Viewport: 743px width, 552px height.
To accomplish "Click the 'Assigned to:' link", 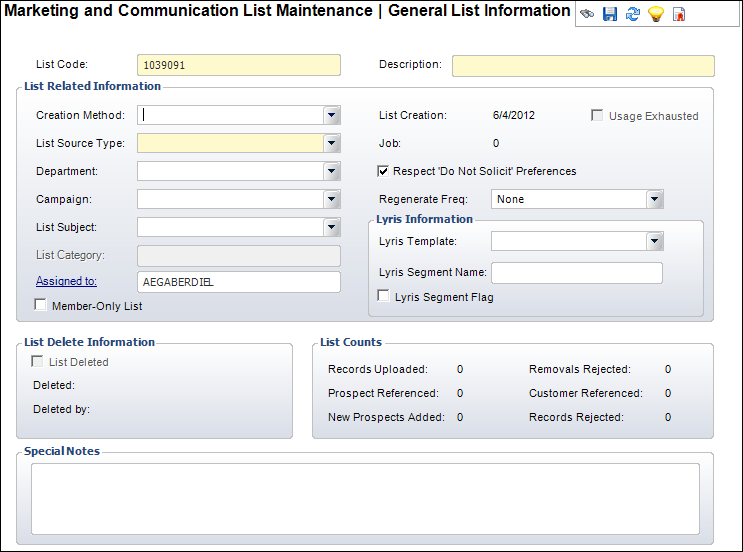I will [x=66, y=281].
